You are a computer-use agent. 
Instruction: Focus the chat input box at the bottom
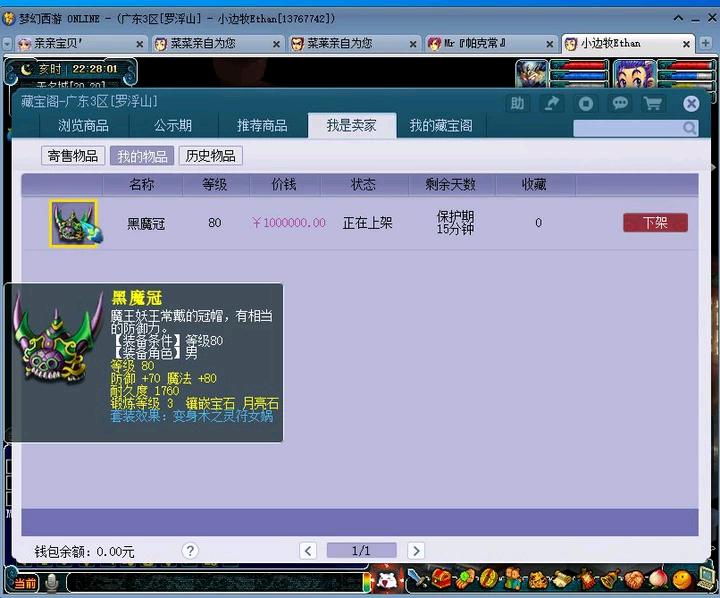pyautogui.click(x=216, y=582)
